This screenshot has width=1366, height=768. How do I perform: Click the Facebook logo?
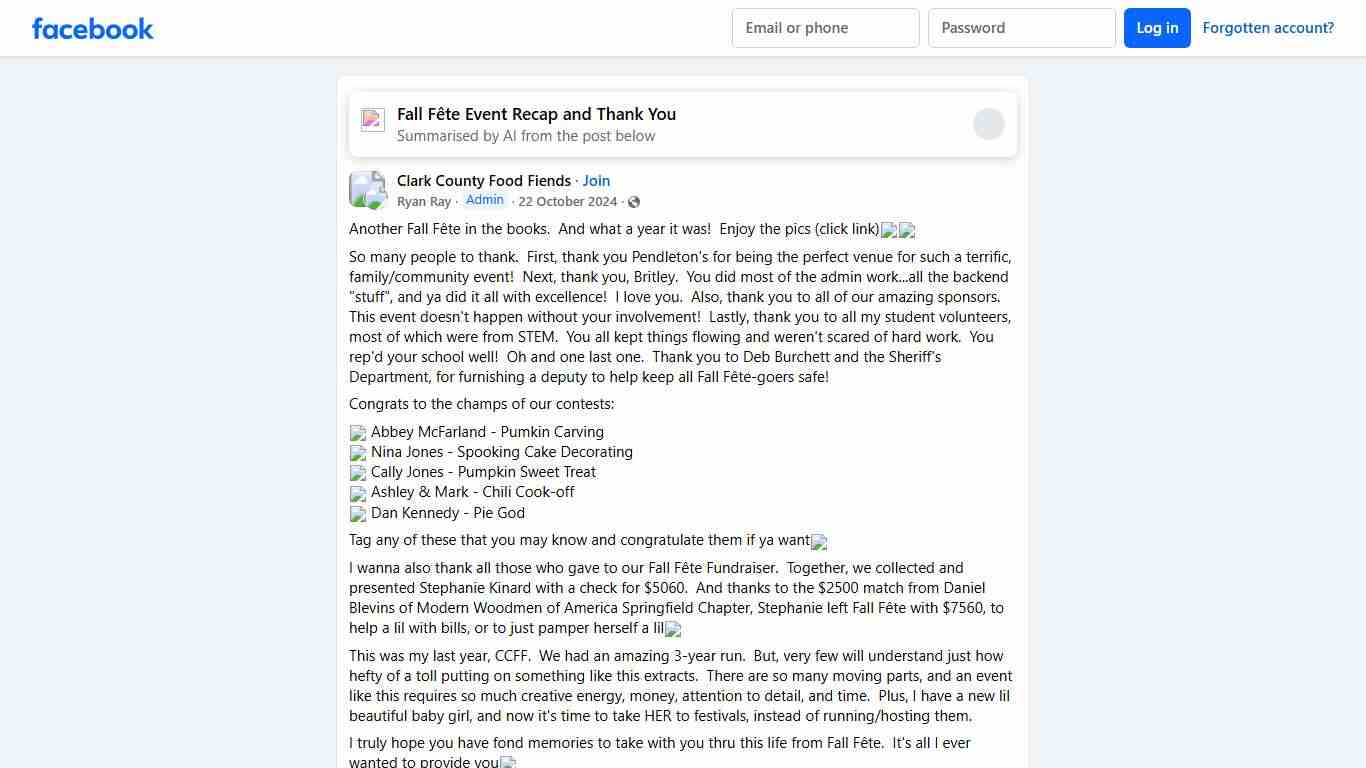[x=93, y=28]
